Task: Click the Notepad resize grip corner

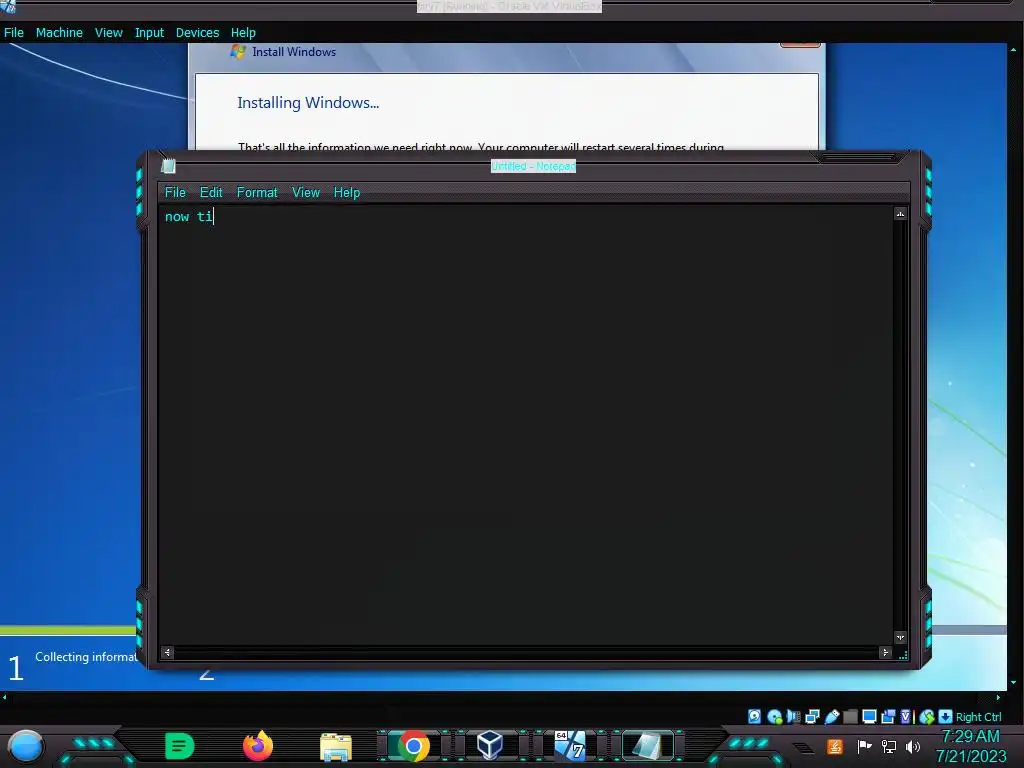Action: click(x=903, y=655)
